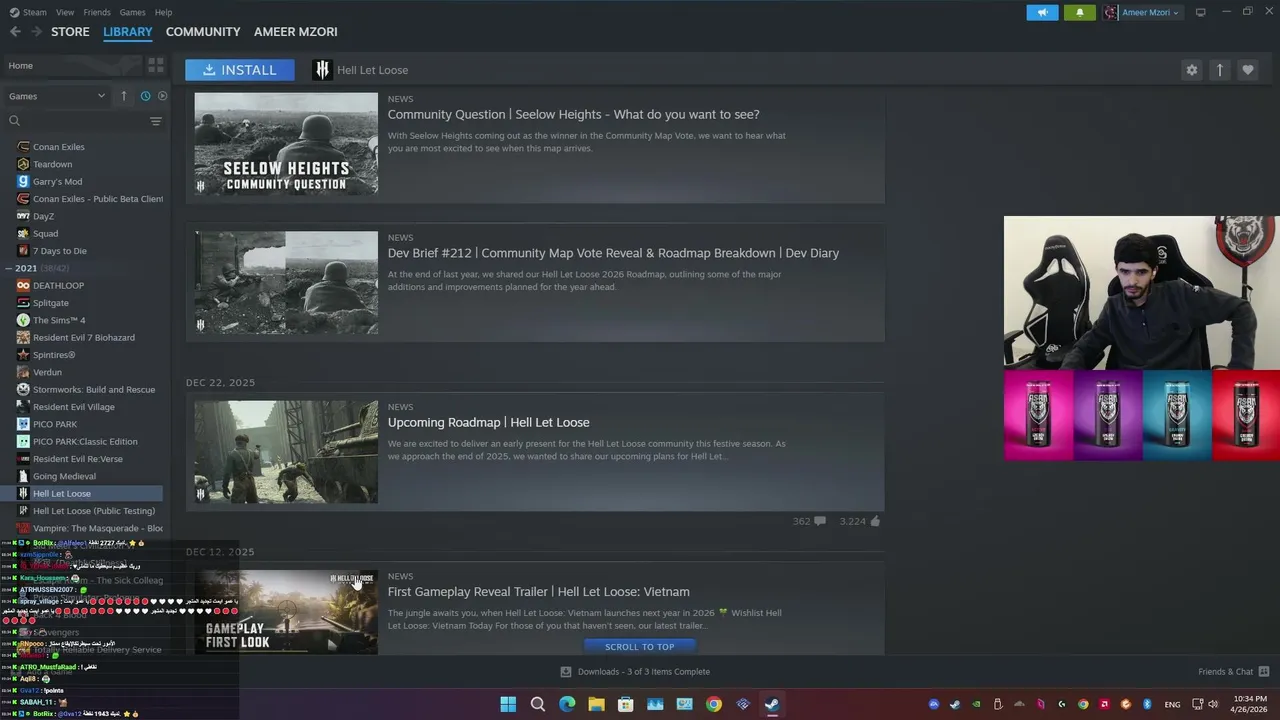The height and width of the screenshot is (720, 1280).
Task: Open the Games menu in menu bar
Action: pos(132,12)
